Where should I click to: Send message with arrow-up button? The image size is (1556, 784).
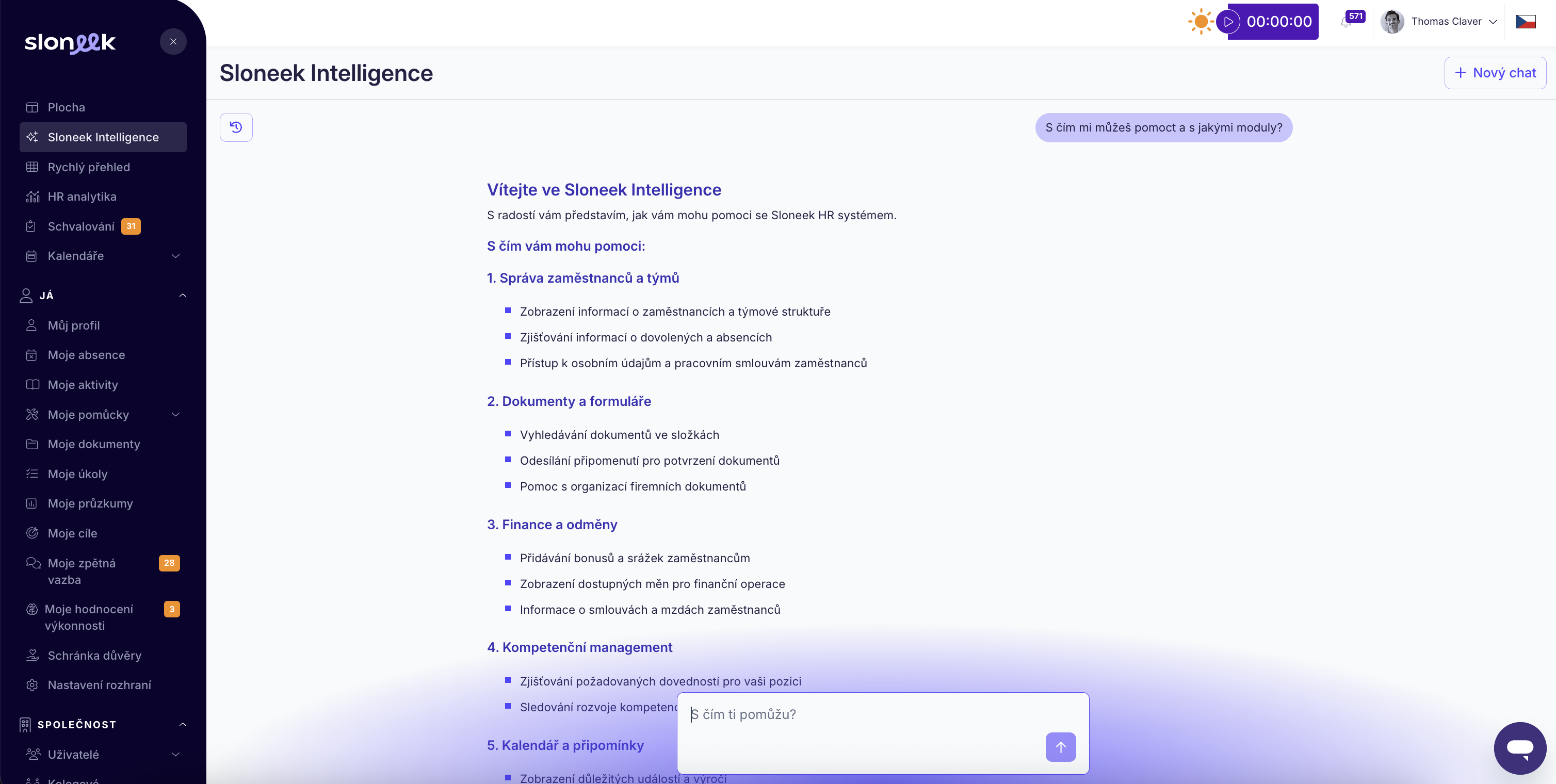click(x=1060, y=746)
